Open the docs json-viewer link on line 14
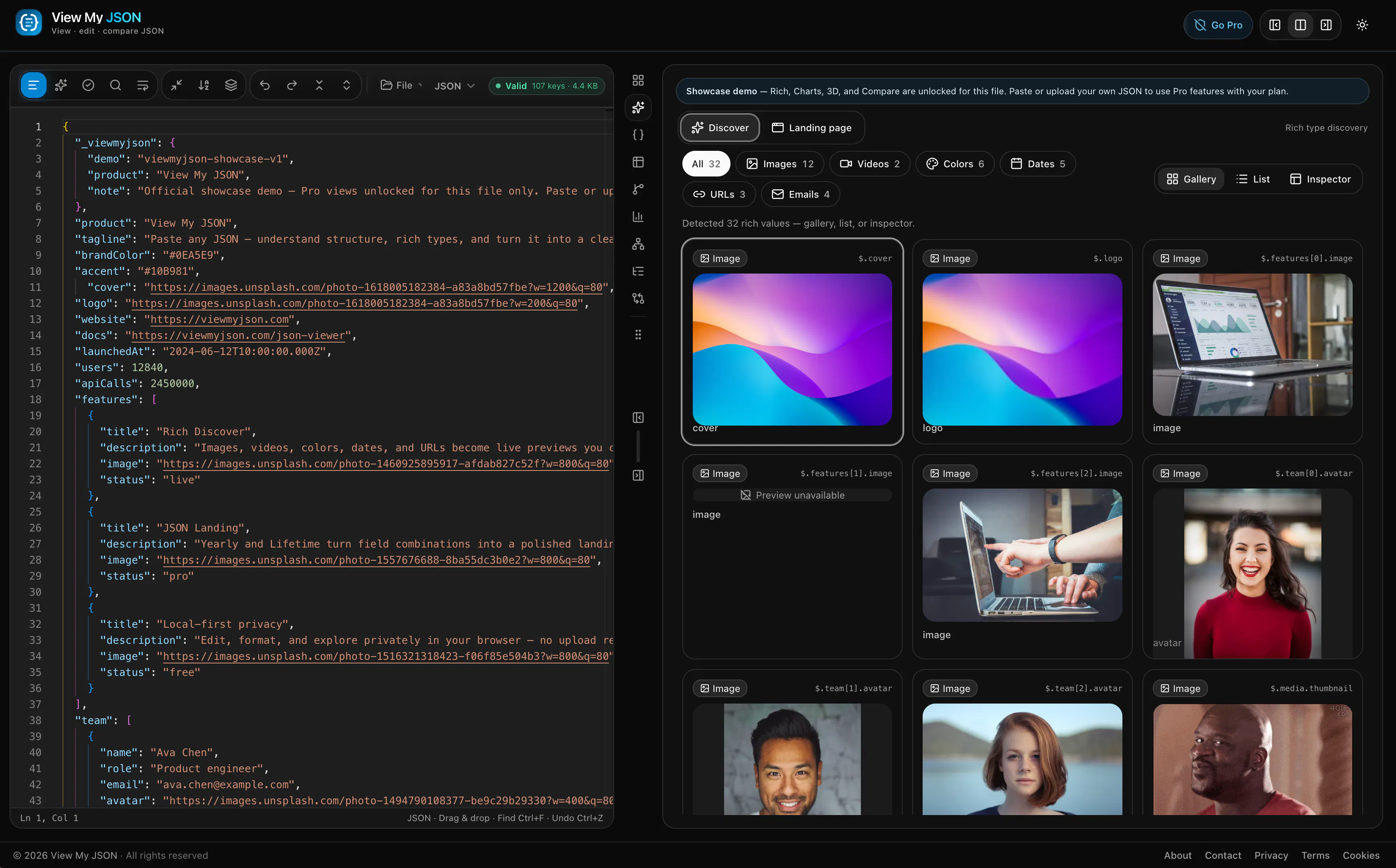1396x868 pixels. [x=238, y=335]
